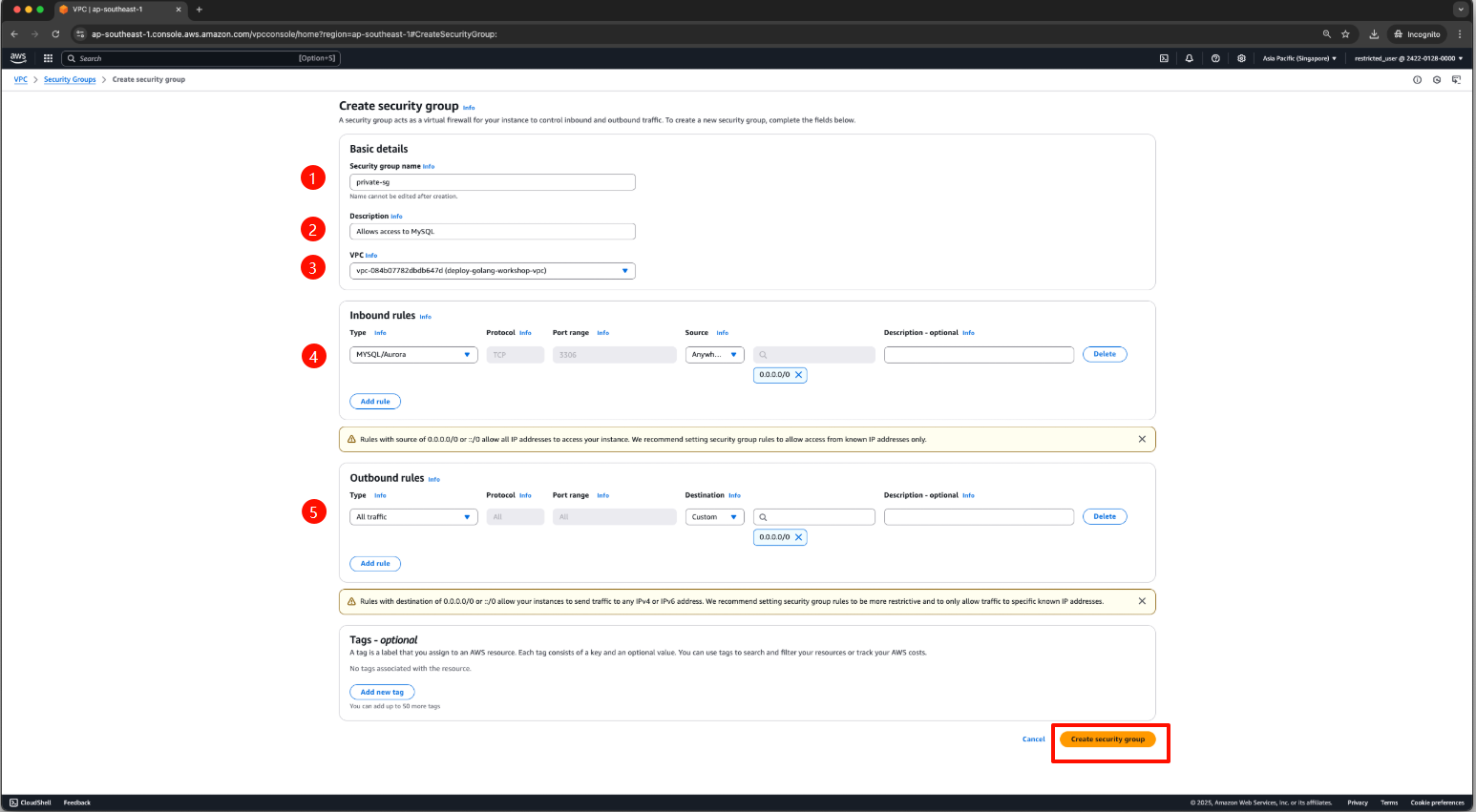
Task: Dismiss the outbound destination warning banner
Action: tap(1142, 601)
